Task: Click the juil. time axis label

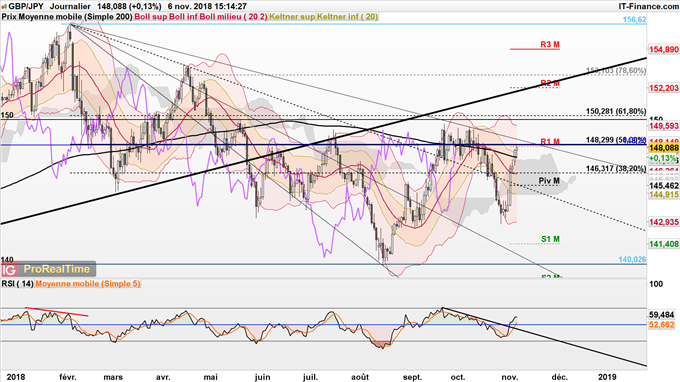Action: click(310, 377)
